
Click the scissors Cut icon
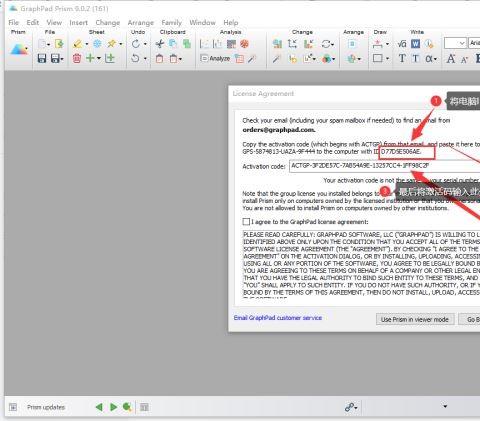[x=160, y=44]
